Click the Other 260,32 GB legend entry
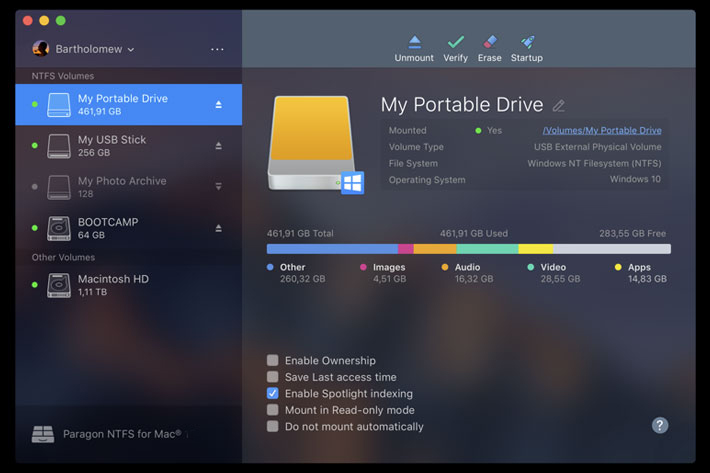710x473 pixels. click(297, 273)
